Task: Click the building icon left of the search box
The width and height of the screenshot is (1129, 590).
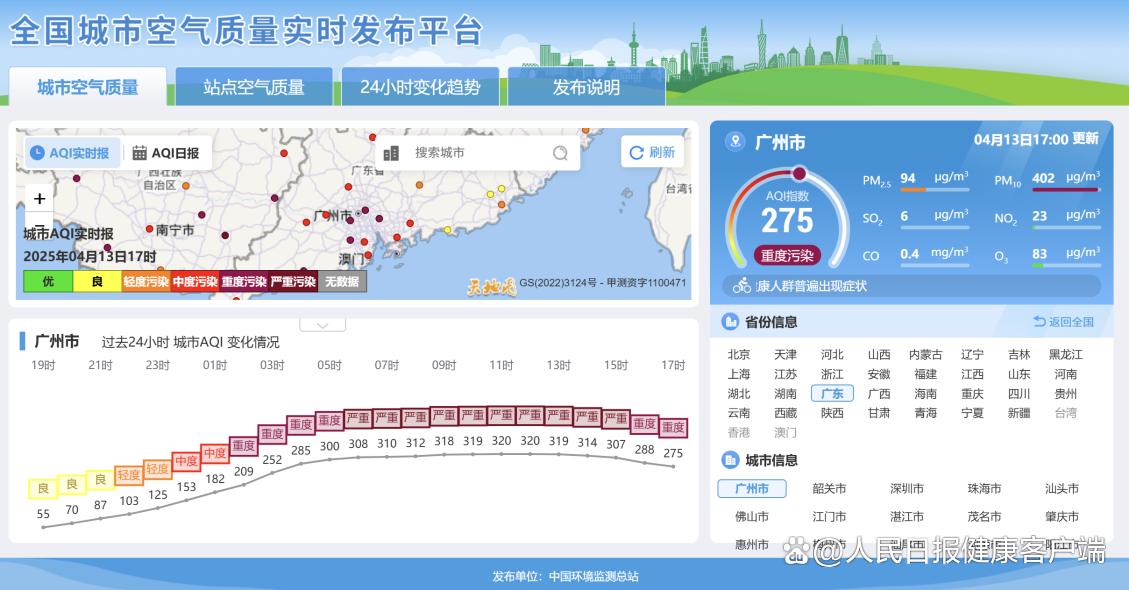Action: tap(391, 153)
